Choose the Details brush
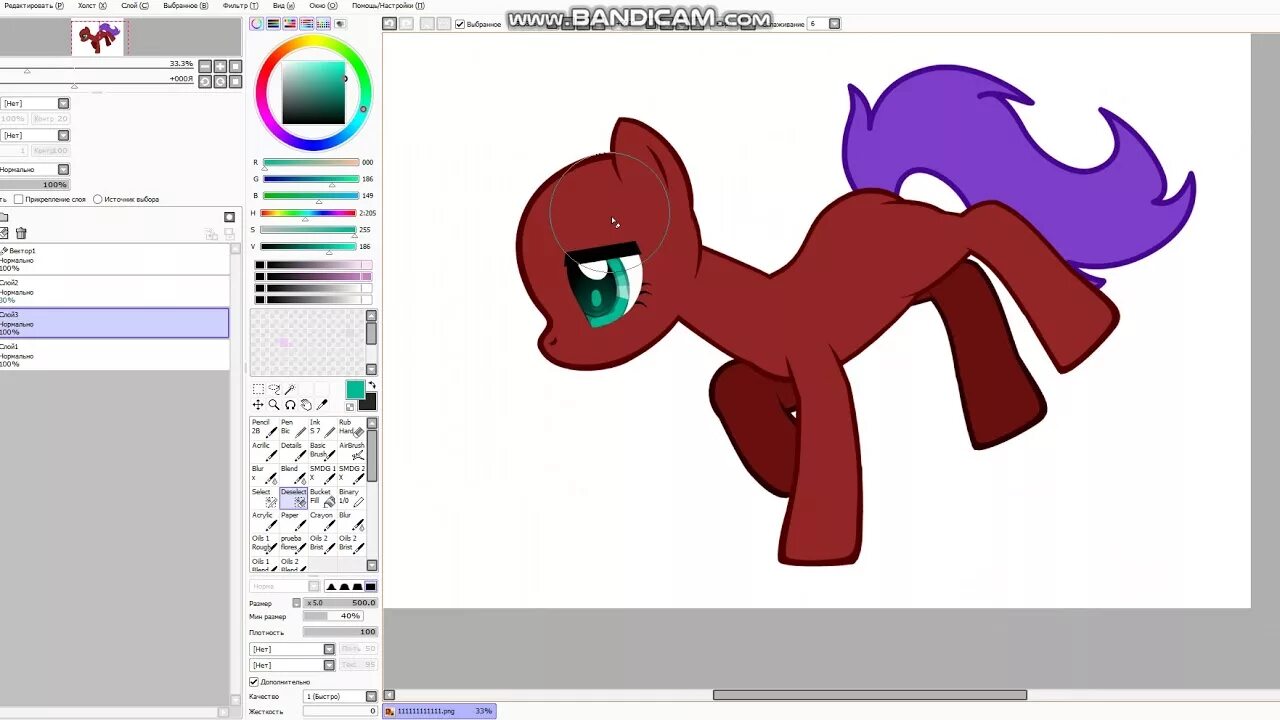Viewport: 1280px width, 720px height. tap(293, 451)
